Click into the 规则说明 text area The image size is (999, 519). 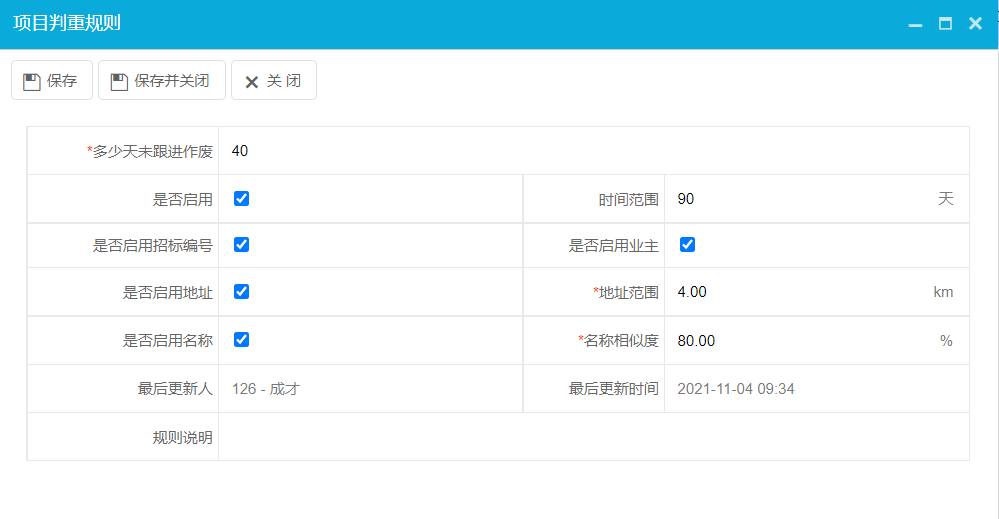click(x=592, y=437)
